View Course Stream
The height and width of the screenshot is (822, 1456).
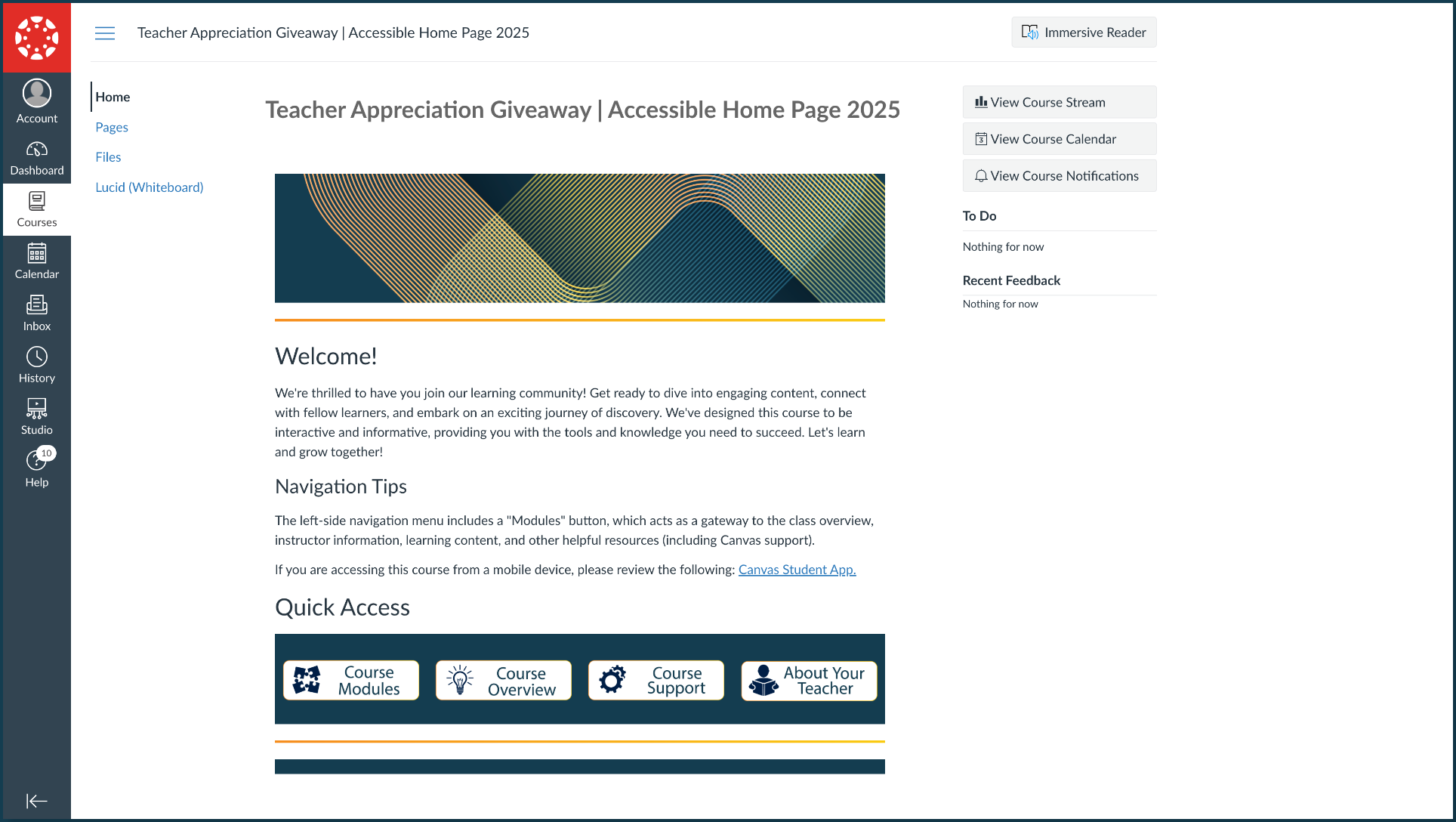(x=1059, y=101)
